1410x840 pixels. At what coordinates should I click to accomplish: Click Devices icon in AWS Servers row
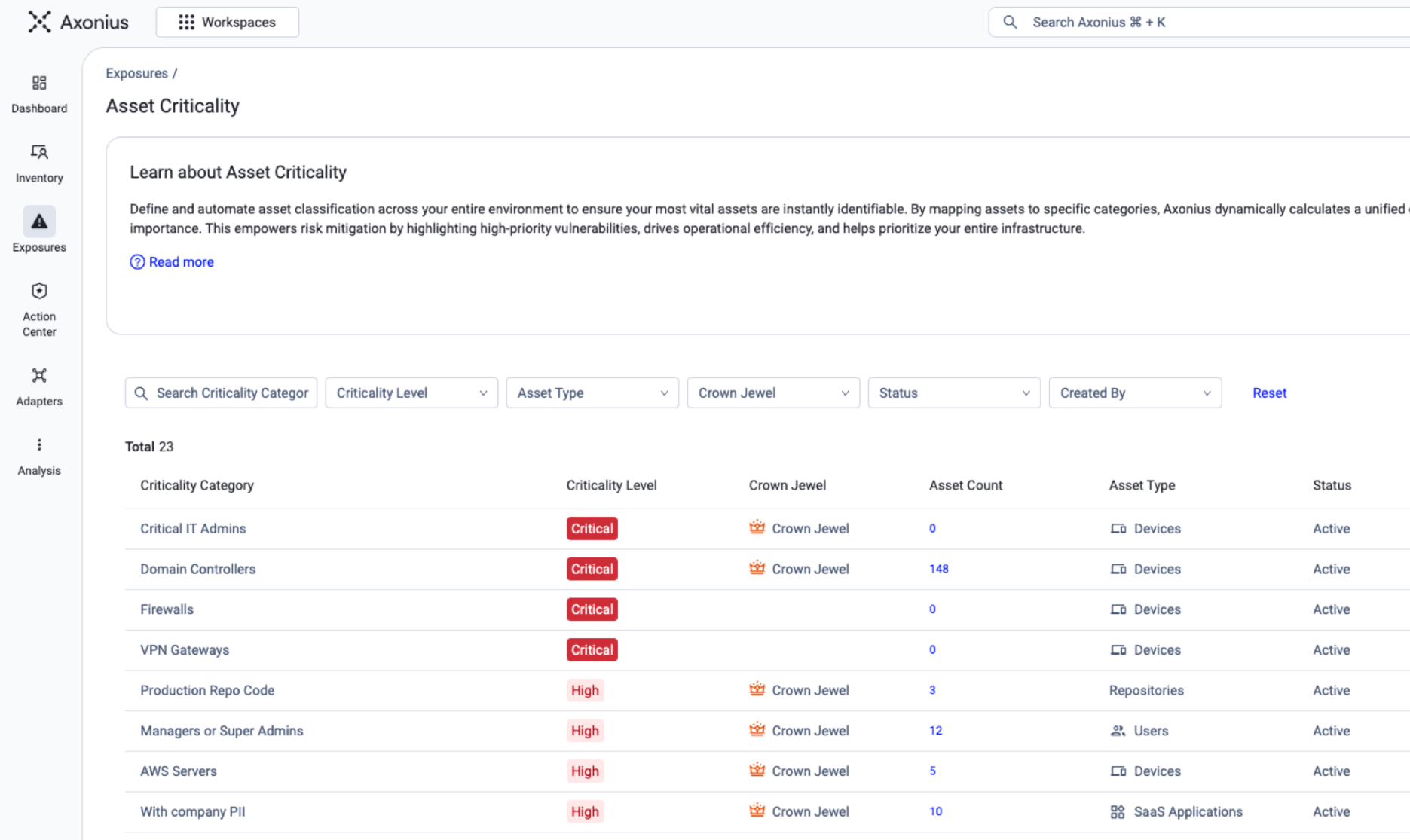tap(1118, 771)
